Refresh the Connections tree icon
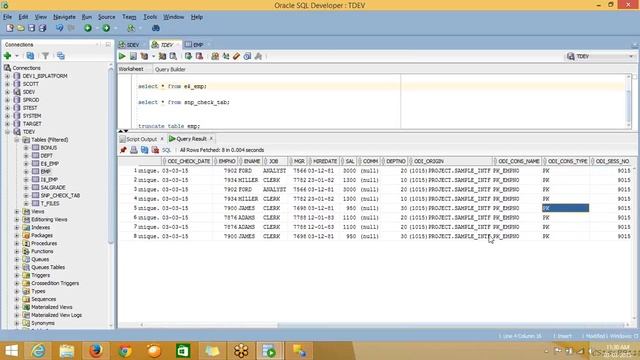 (x=30, y=56)
